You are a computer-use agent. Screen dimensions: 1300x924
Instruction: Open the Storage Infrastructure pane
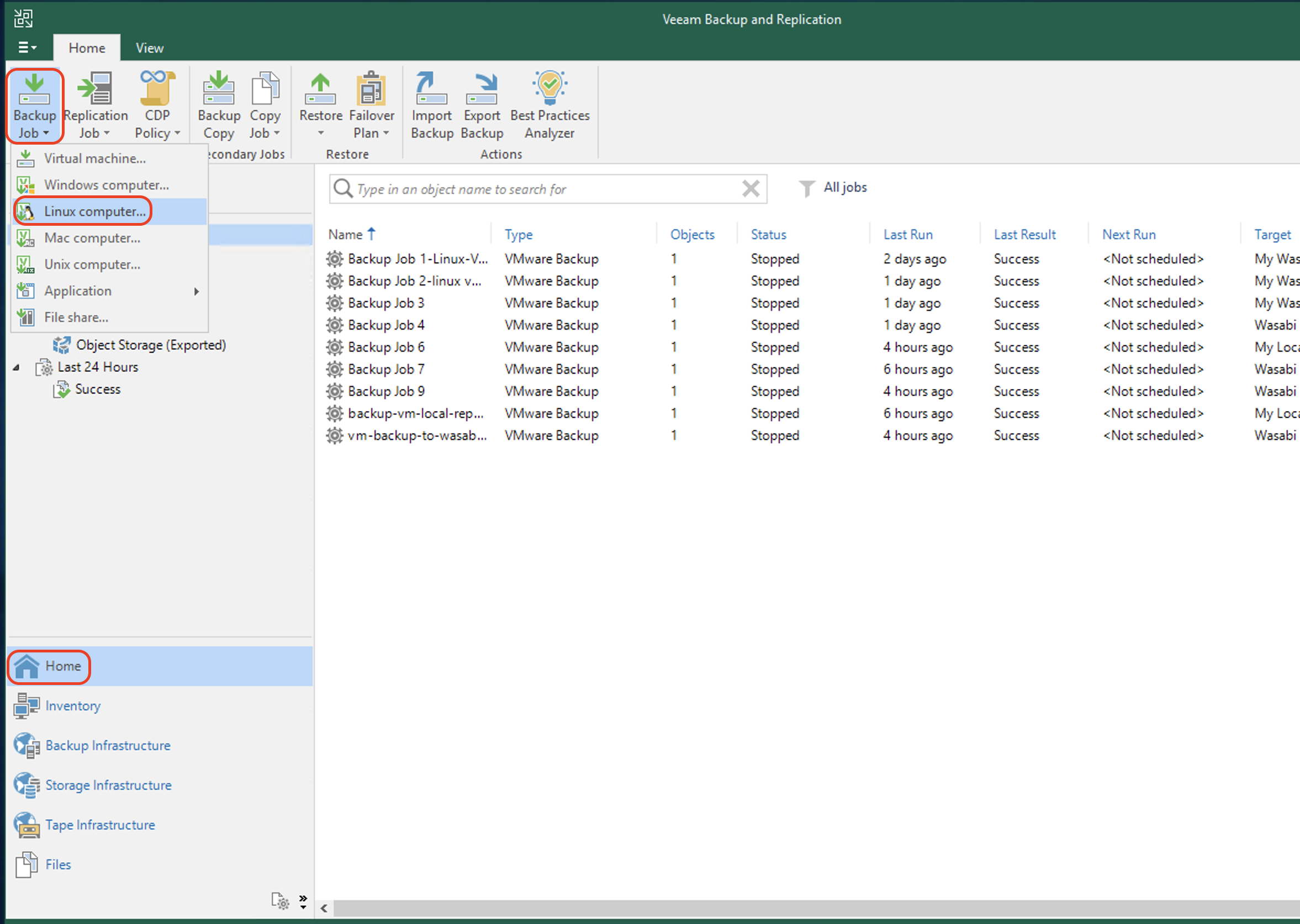tap(160, 786)
